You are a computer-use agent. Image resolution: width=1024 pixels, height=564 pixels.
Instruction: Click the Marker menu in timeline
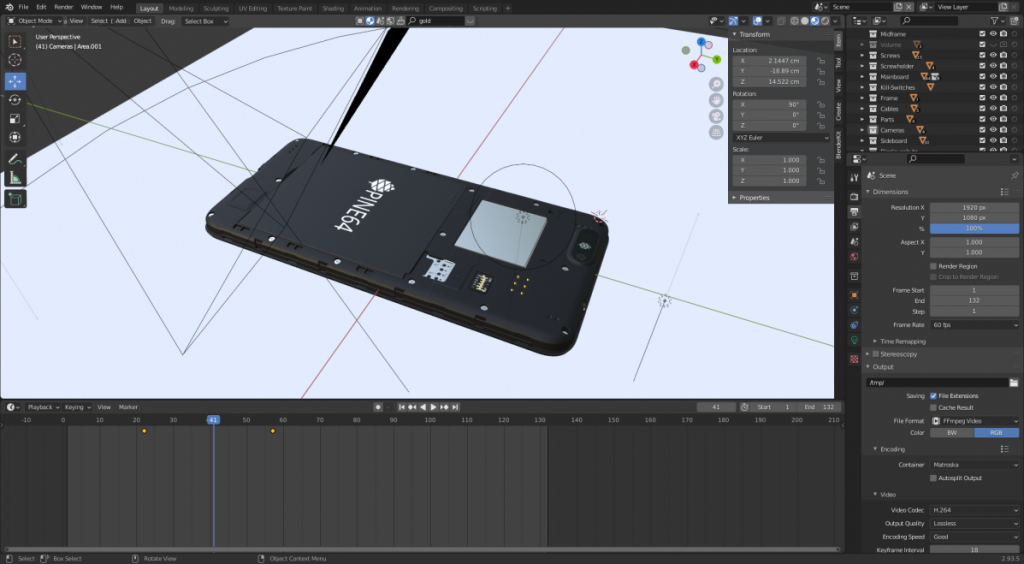[128, 407]
